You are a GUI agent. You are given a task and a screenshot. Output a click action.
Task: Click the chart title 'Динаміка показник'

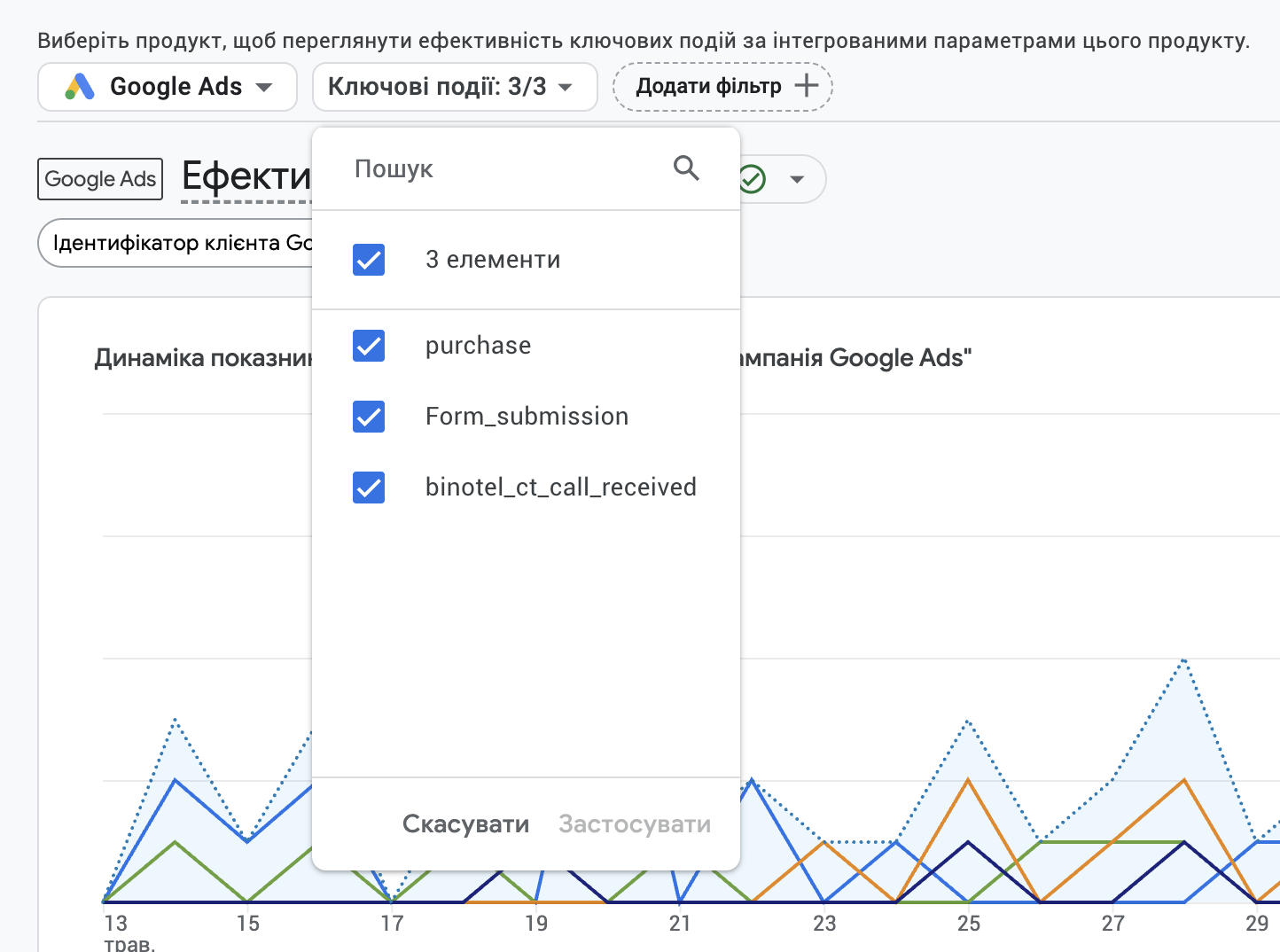[x=204, y=358]
